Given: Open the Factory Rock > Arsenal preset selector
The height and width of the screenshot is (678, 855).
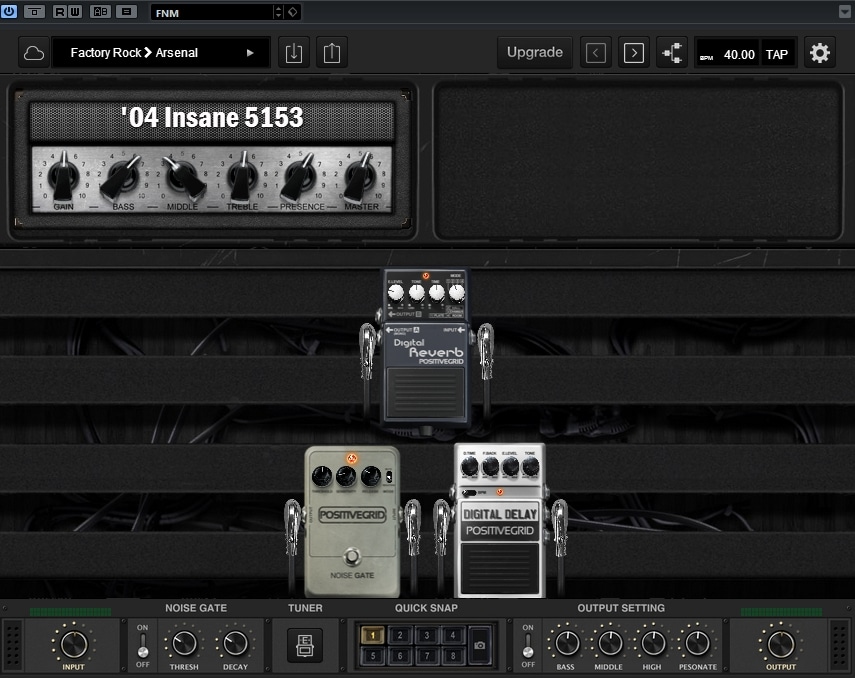Looking at the screenshot, I should pos(161,53).
